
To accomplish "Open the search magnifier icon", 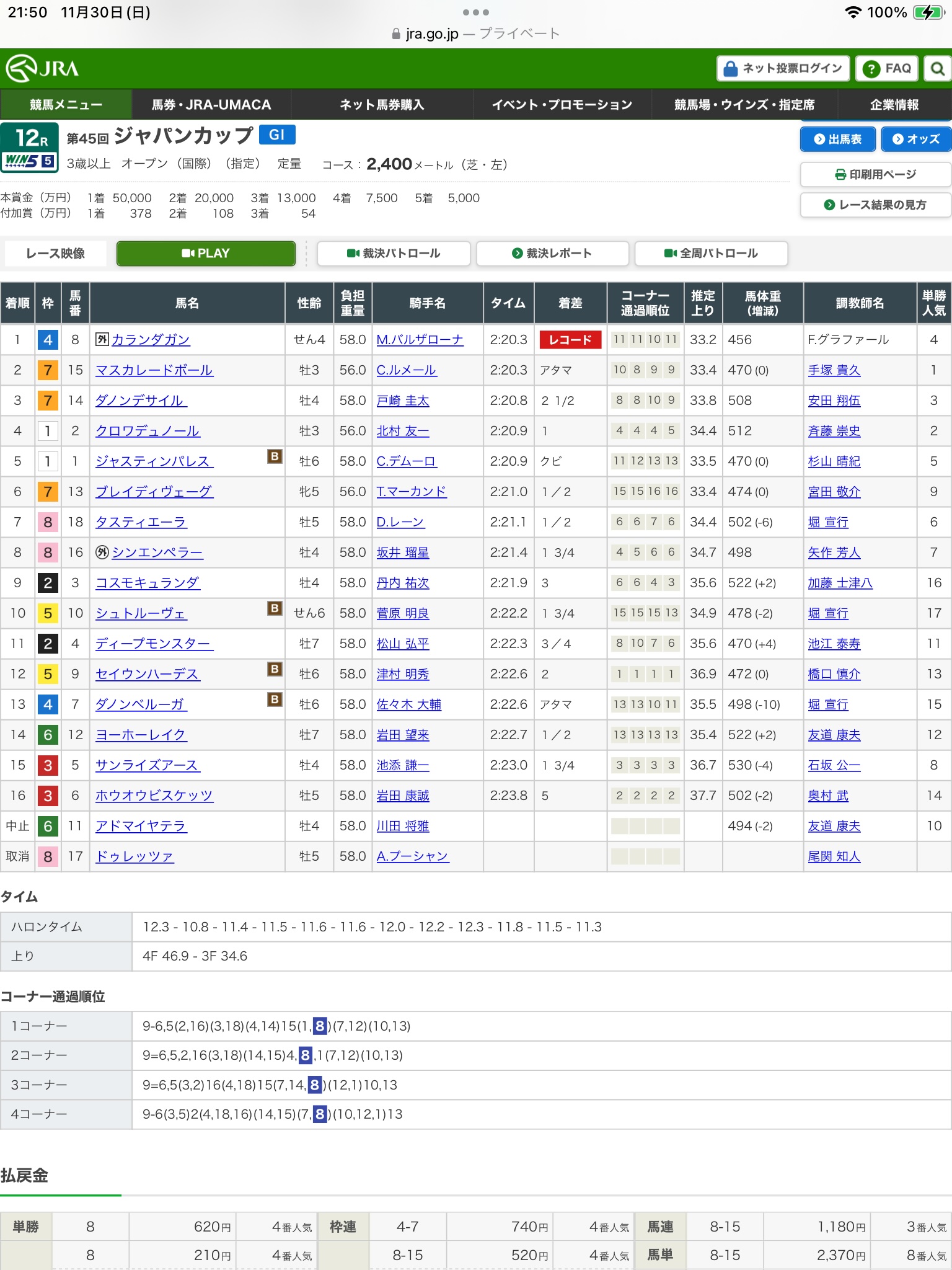I will click(x=938, y=69).
